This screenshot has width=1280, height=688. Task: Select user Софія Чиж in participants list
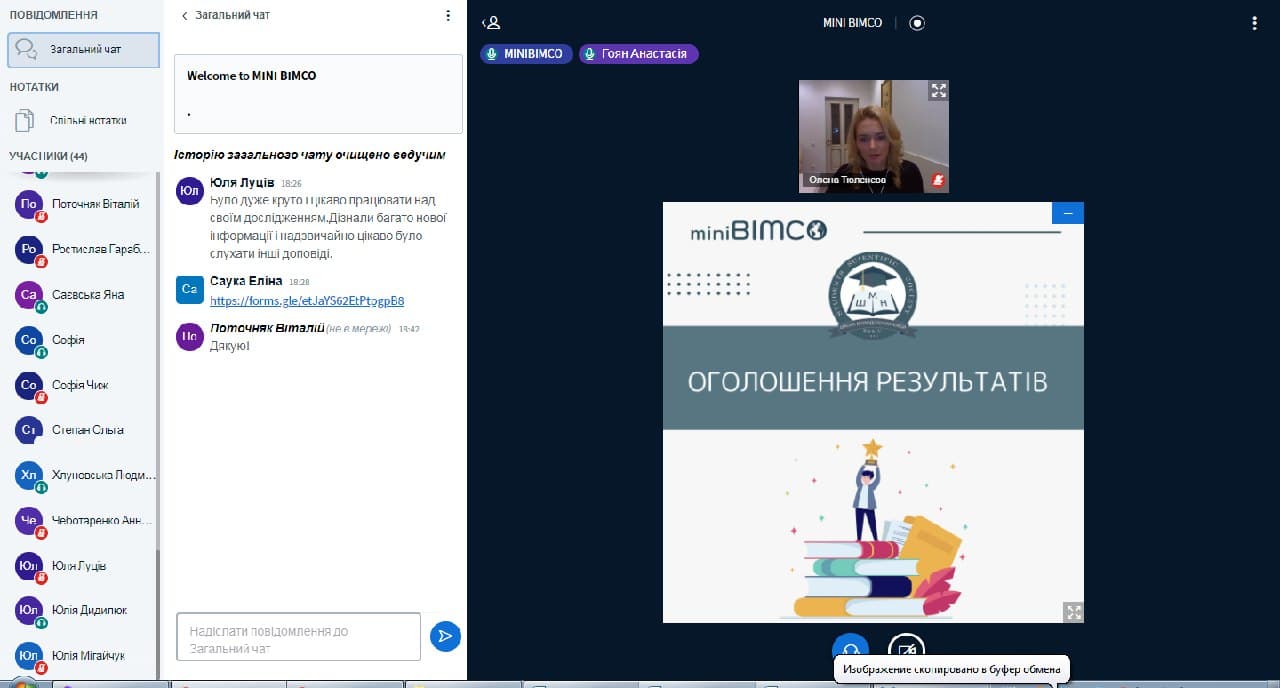point(84,385)
